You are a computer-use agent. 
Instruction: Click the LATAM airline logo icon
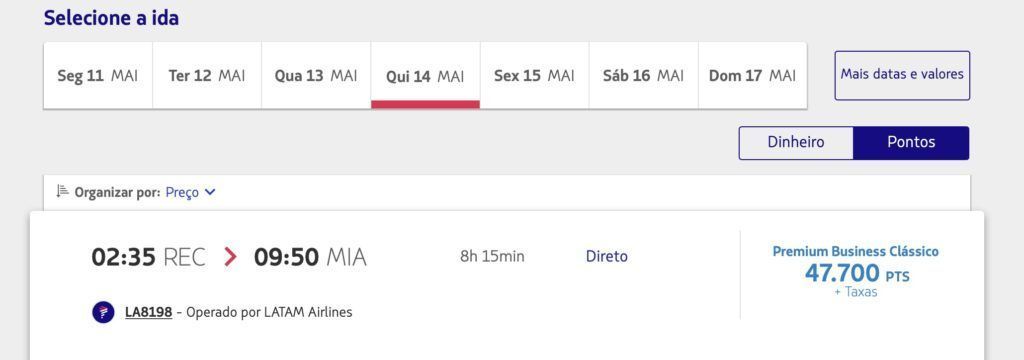click(x=103, y=312)
